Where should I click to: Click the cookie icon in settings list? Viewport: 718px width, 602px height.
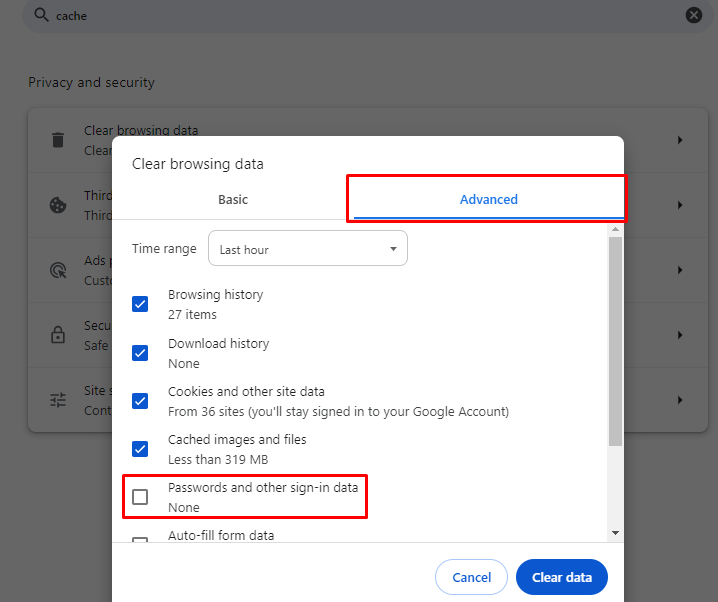coord(58,205)
